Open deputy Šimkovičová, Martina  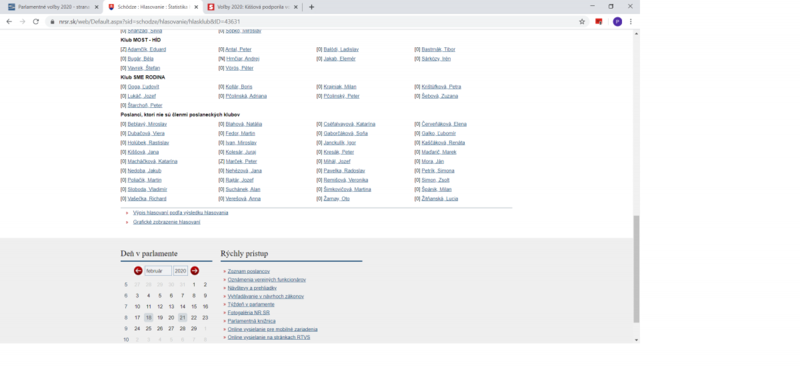(347, 189)
